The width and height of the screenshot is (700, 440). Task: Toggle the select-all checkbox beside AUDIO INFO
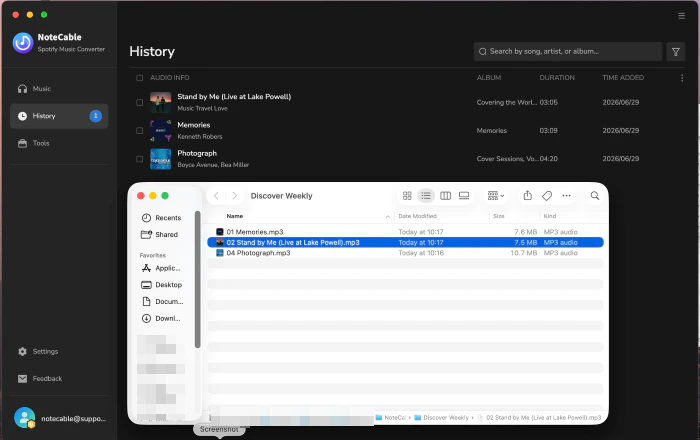pyautogui.click(x=139, y=78)
